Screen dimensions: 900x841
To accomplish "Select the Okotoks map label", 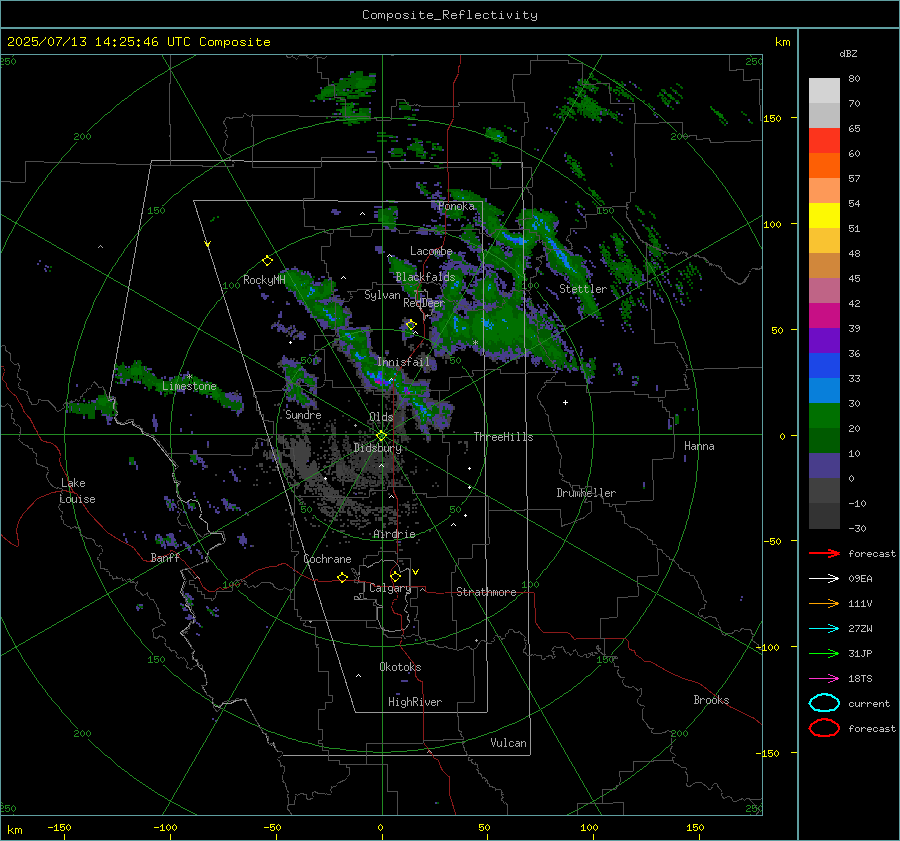I will (x=400, y=667).
